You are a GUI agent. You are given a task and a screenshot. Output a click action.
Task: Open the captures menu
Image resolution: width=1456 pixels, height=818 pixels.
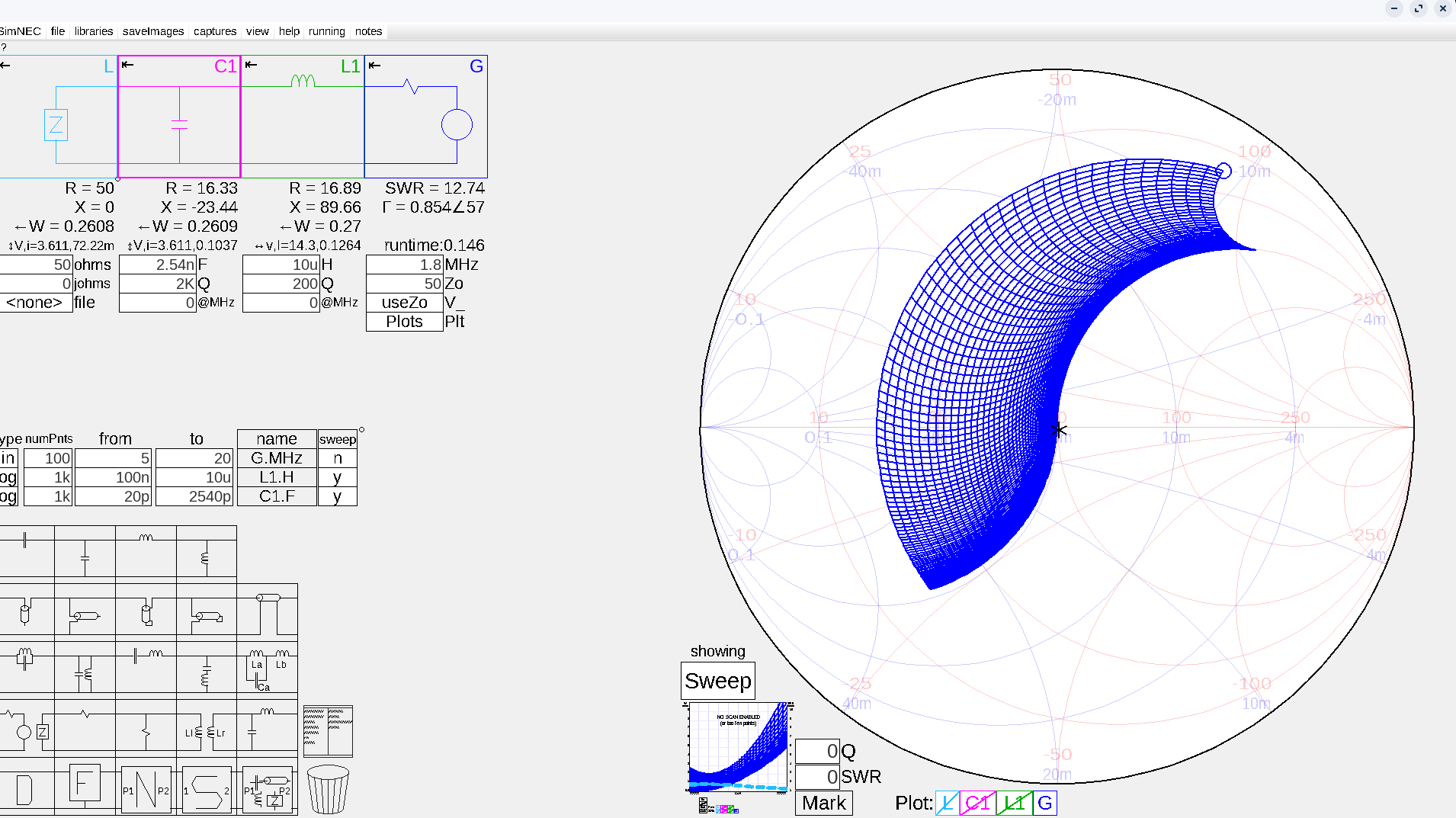(215, 31)
